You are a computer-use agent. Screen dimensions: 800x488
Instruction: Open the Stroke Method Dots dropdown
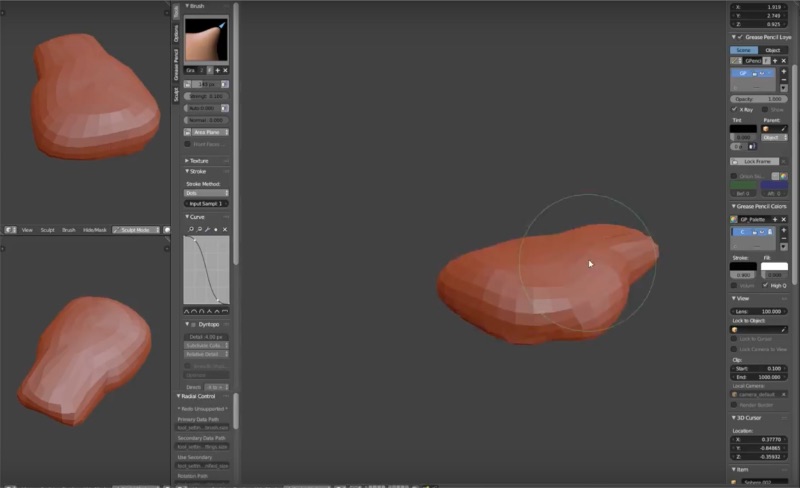click(x=206, y=193)
